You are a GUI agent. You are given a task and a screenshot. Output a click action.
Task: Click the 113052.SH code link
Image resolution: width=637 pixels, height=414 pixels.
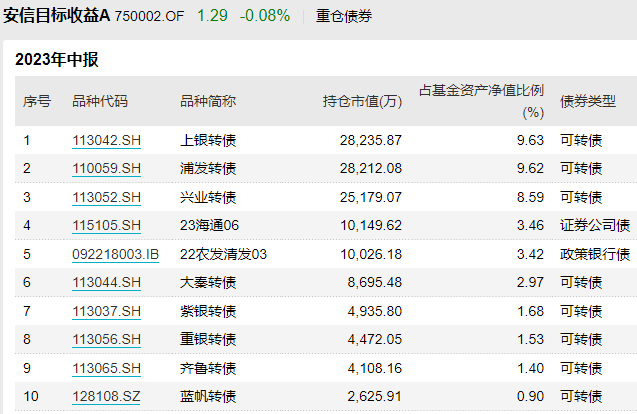coord(107,196)
